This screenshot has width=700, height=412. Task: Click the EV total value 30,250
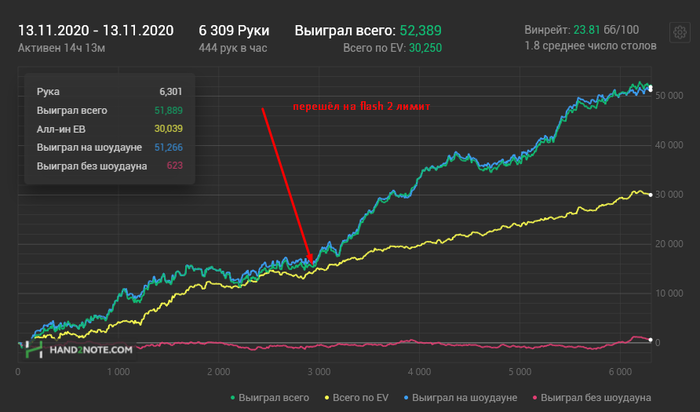tap(425, 48)
